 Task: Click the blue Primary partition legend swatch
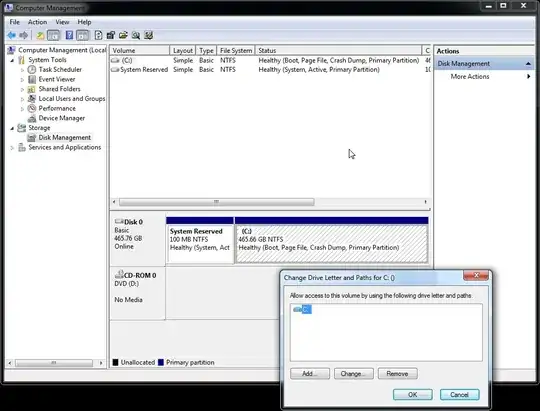click(x=160, y=362)
